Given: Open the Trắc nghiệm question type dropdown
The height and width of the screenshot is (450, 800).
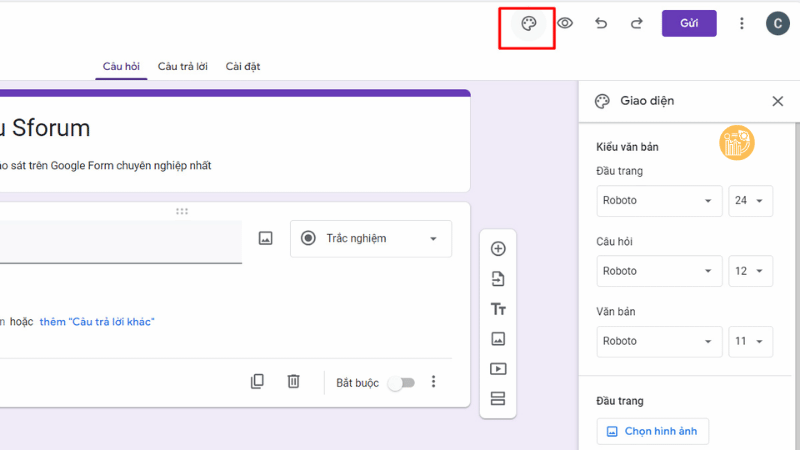Looking at the screenshot, I should (x=371, y=239).
